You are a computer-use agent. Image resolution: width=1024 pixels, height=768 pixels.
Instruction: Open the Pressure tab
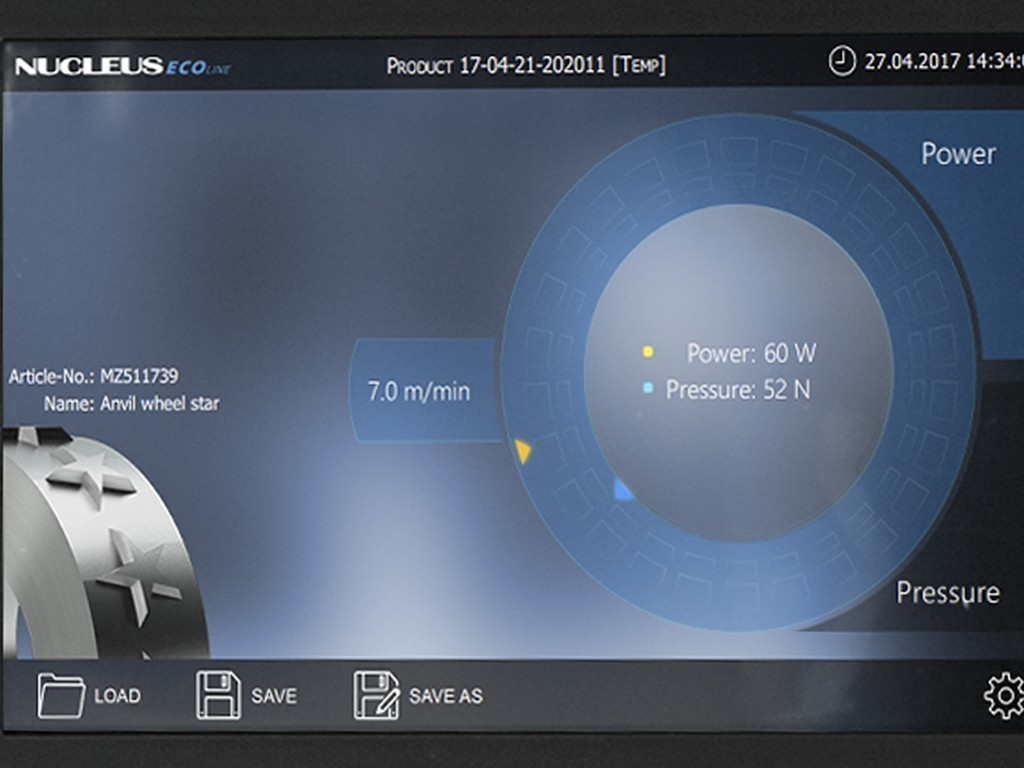[x=948, y=593]
